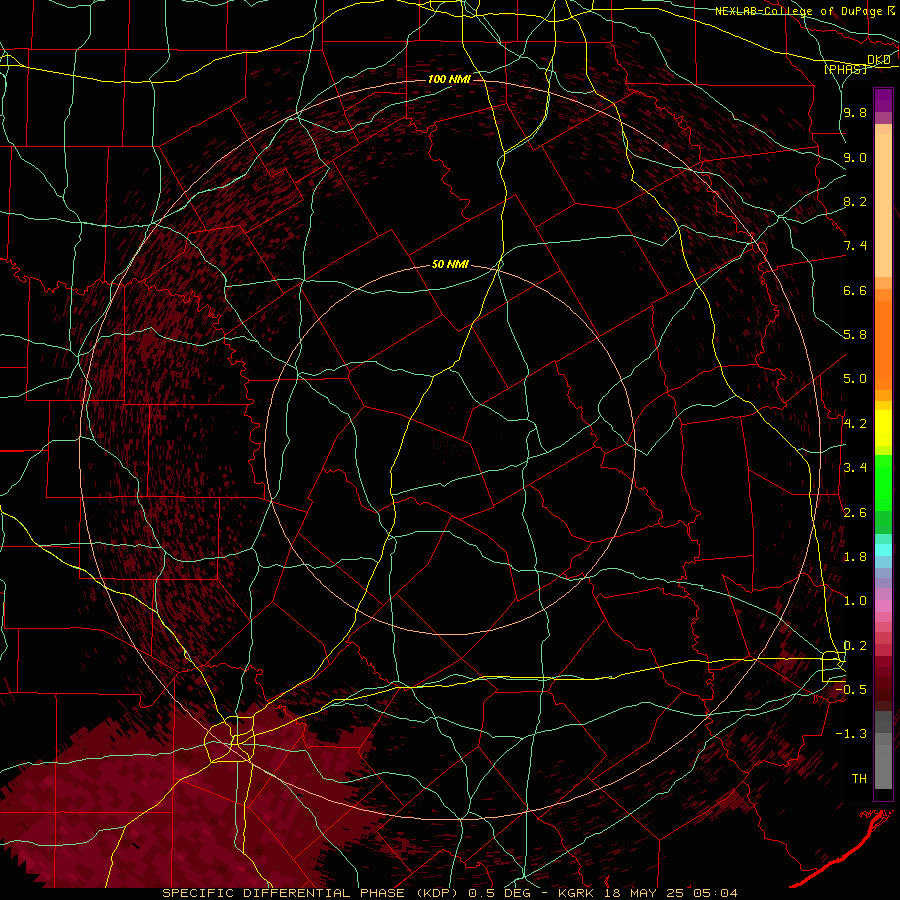Click the 0.2 scale value
The height and width of the screenshot is (900, 900).
pos(855,646)
